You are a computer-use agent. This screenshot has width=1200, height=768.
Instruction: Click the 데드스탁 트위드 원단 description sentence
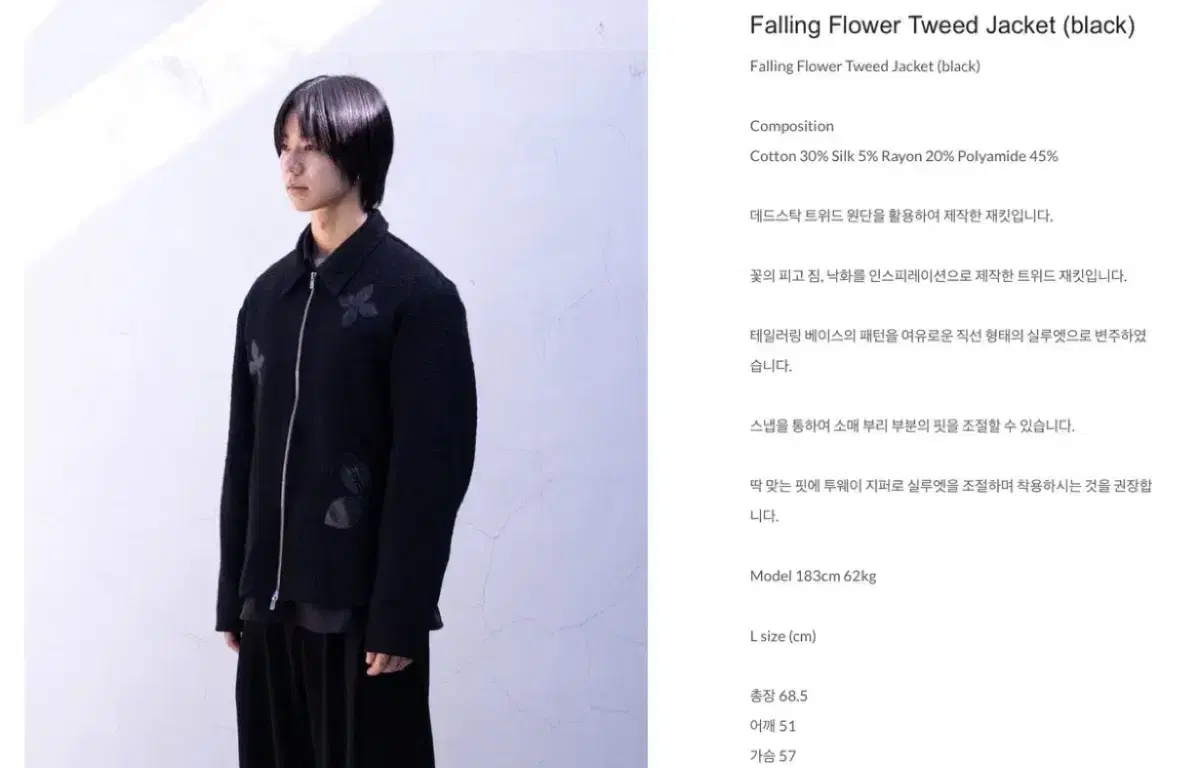click(x=901, y=216)
